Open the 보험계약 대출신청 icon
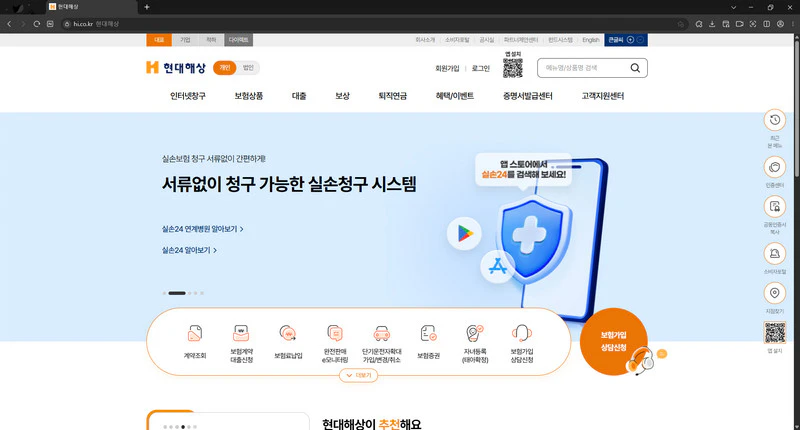 pos(241,334)
